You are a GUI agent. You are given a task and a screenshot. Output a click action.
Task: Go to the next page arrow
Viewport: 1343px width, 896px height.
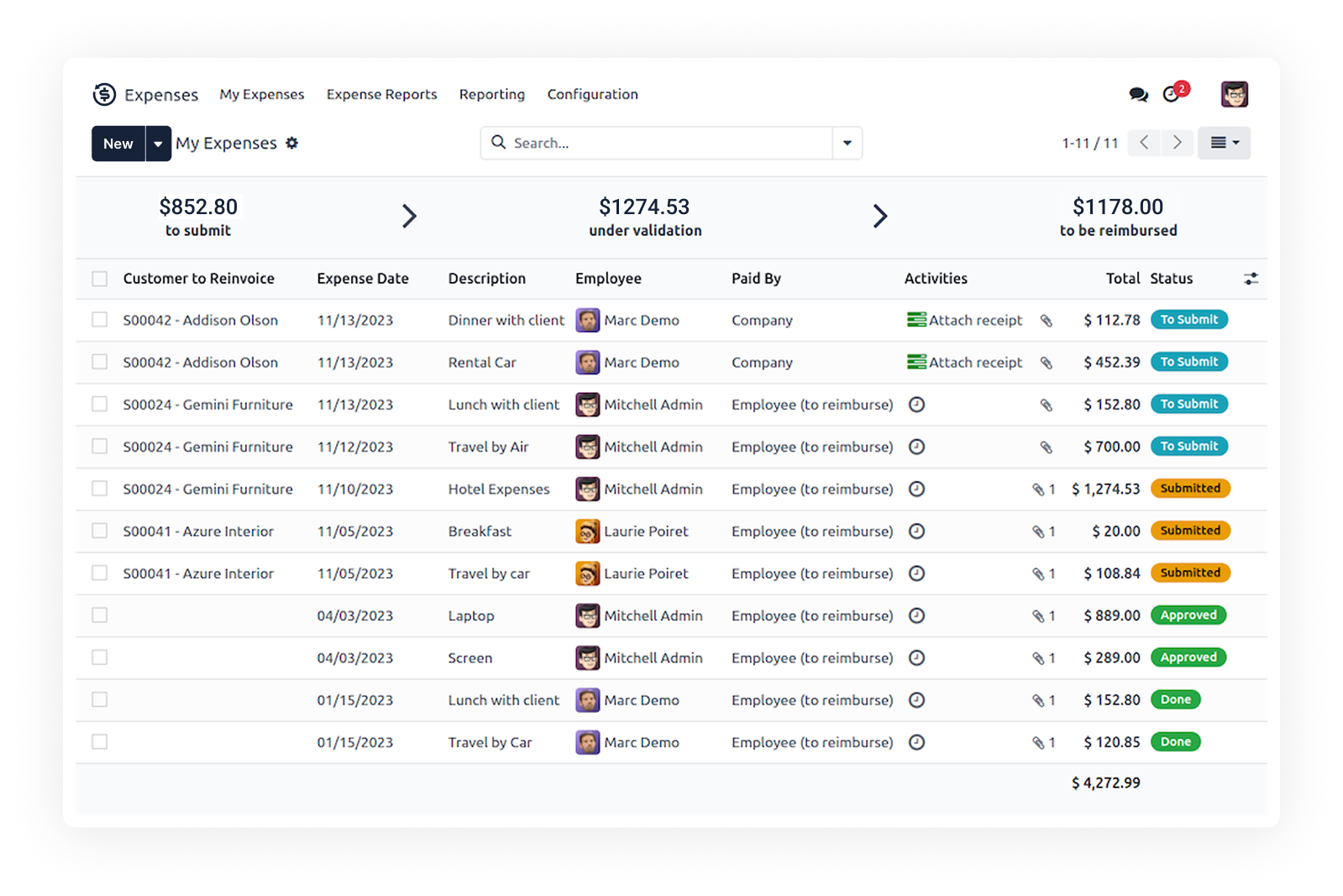click(x=1177, y=143)
